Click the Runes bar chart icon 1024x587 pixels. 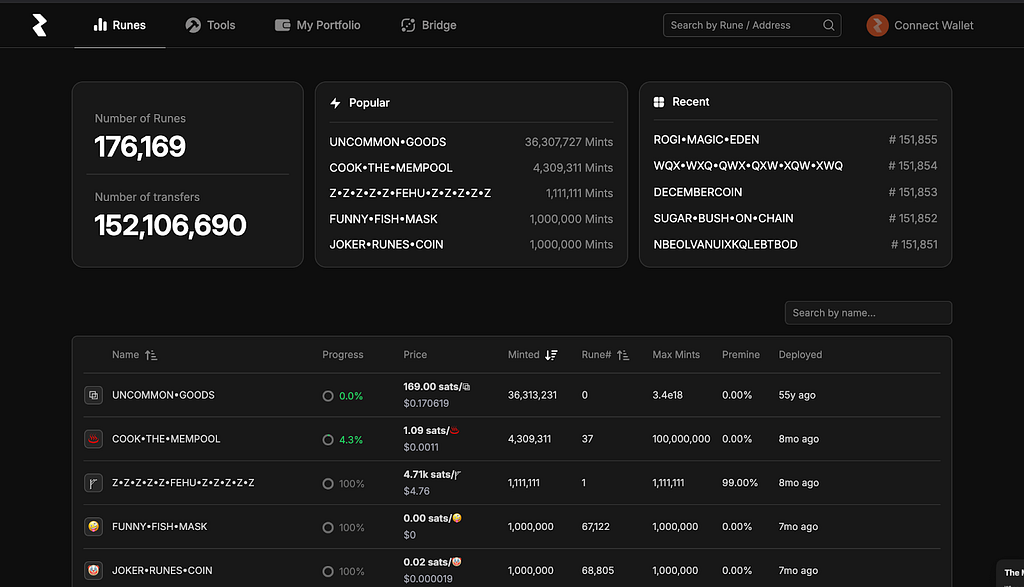pos(100,25)
